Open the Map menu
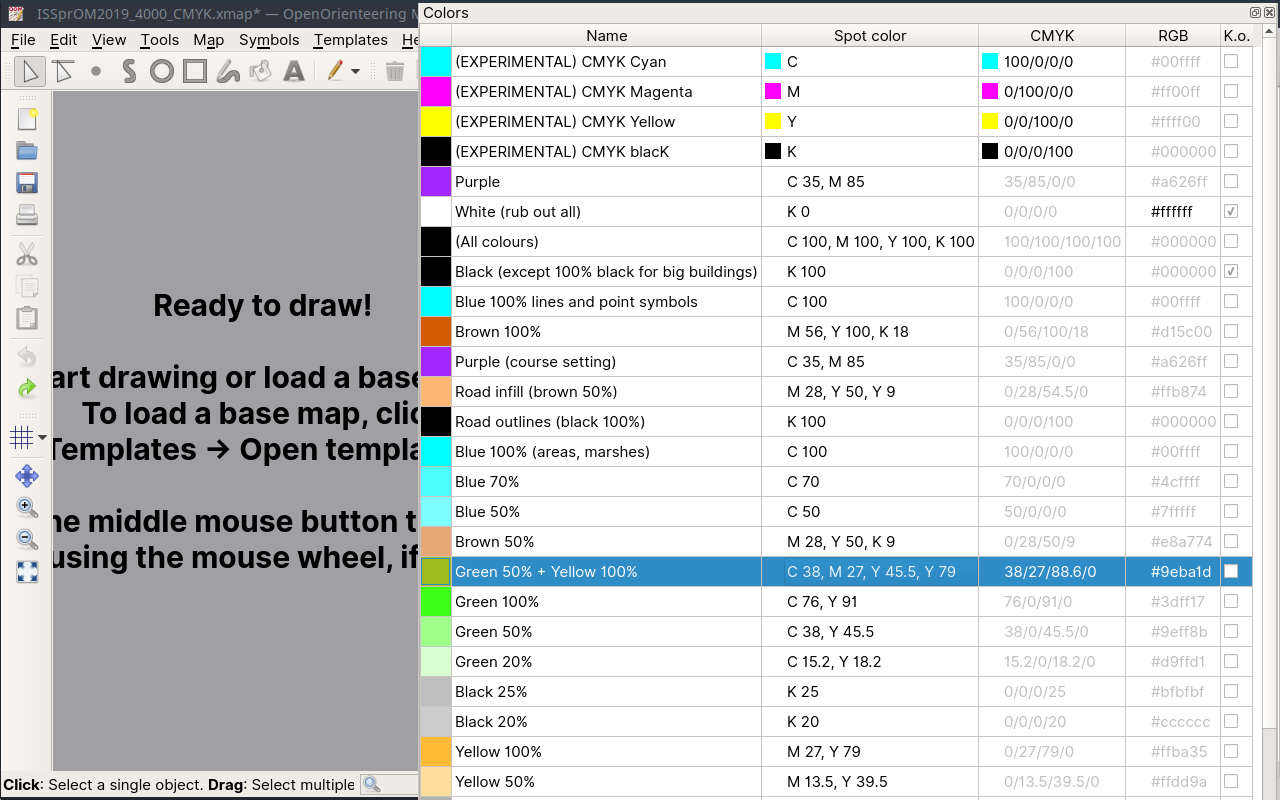The height and width of the screenshot is (800, 1280). point(208,40)
